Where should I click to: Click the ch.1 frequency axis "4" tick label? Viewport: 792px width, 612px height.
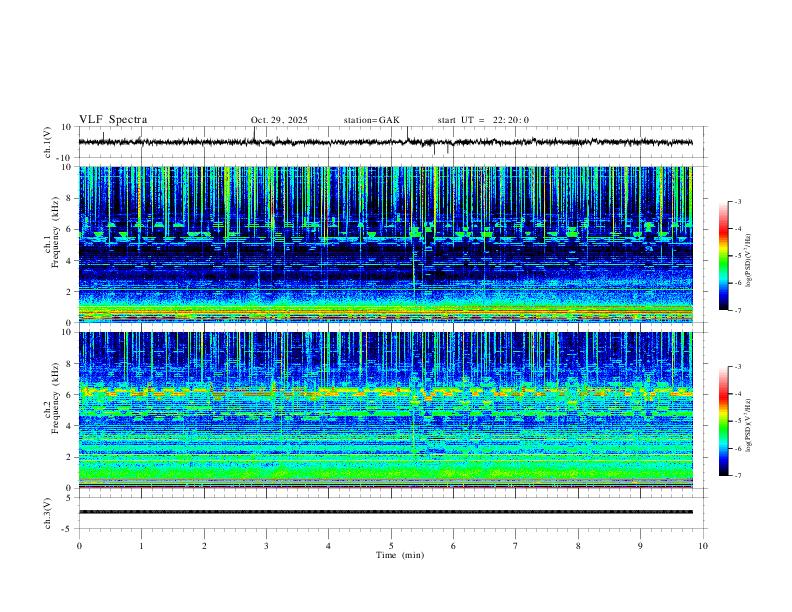click(68, 261)
